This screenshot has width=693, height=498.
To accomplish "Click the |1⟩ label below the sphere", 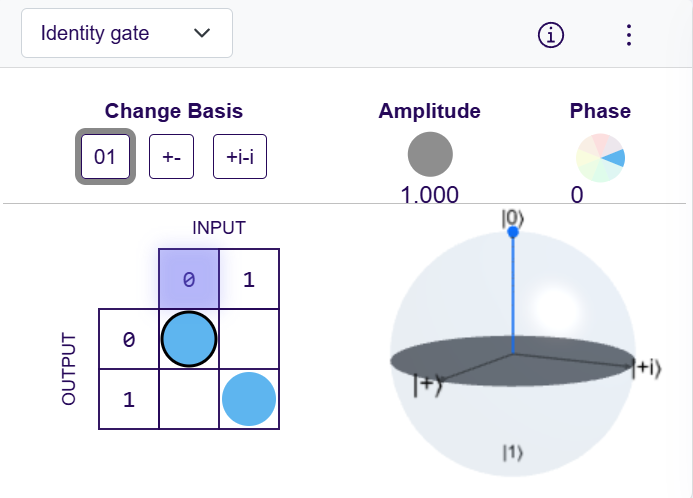I will point(512,453).
